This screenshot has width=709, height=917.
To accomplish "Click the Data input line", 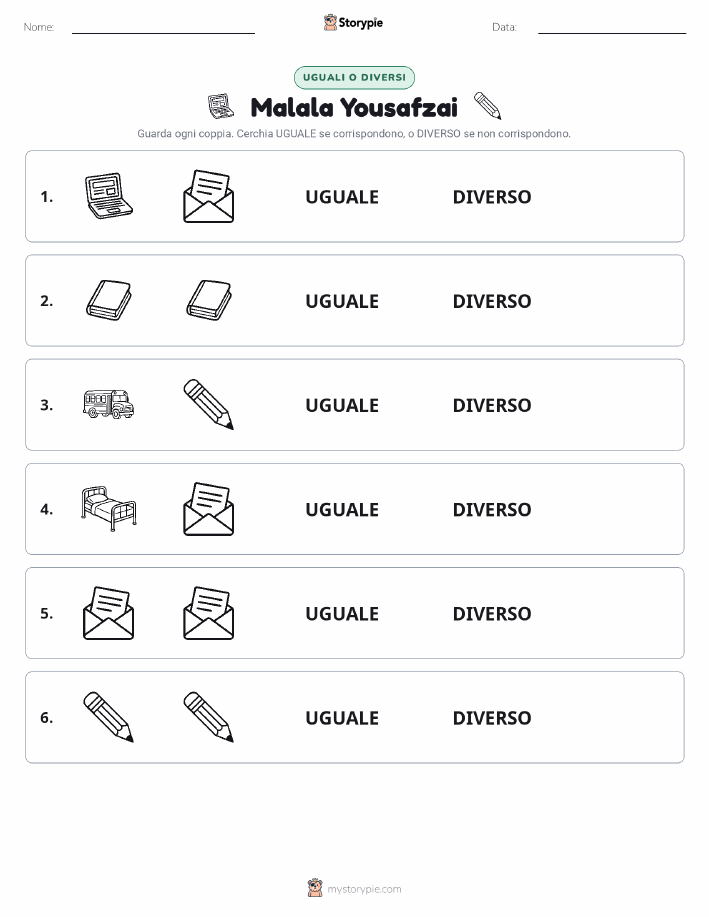I will click(x=612, y=28).
